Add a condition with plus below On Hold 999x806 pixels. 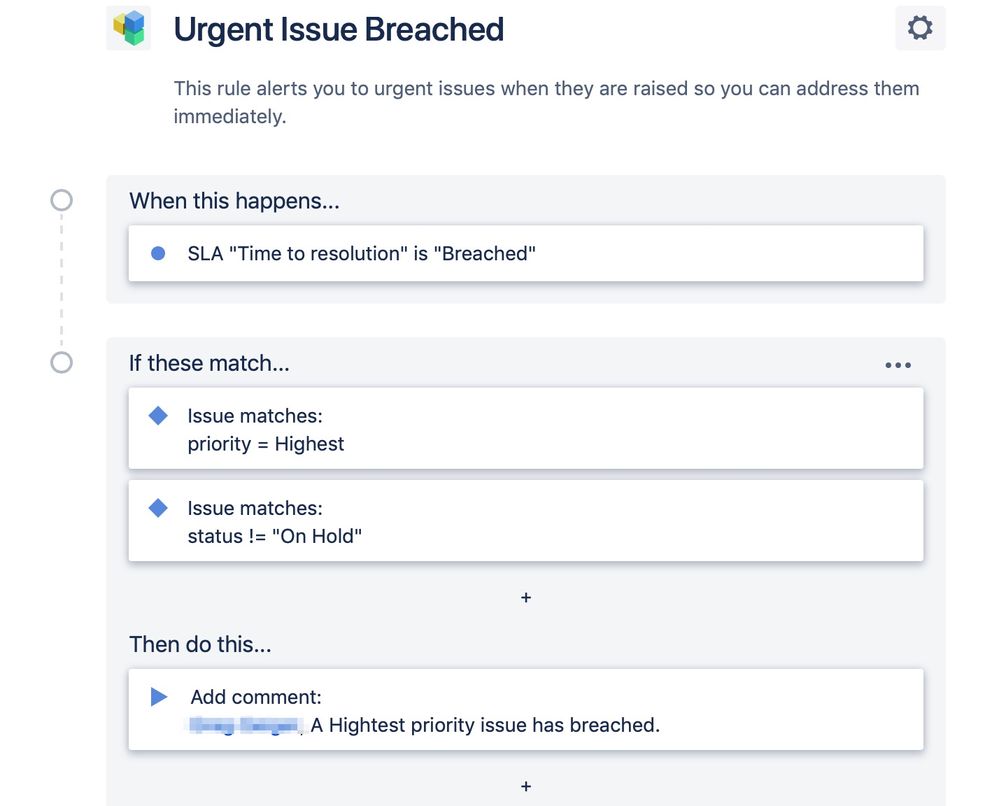(526, 598)
